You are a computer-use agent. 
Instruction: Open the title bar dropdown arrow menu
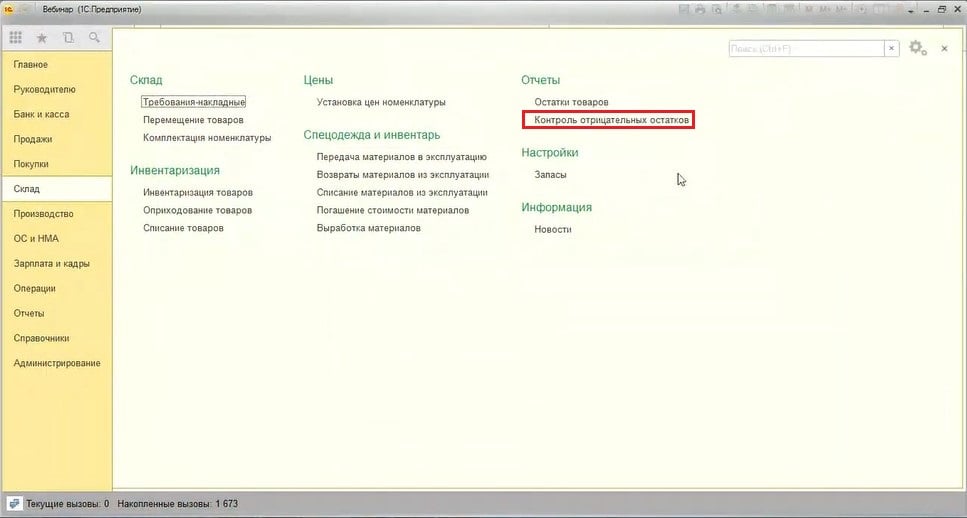tap(910, 11)
